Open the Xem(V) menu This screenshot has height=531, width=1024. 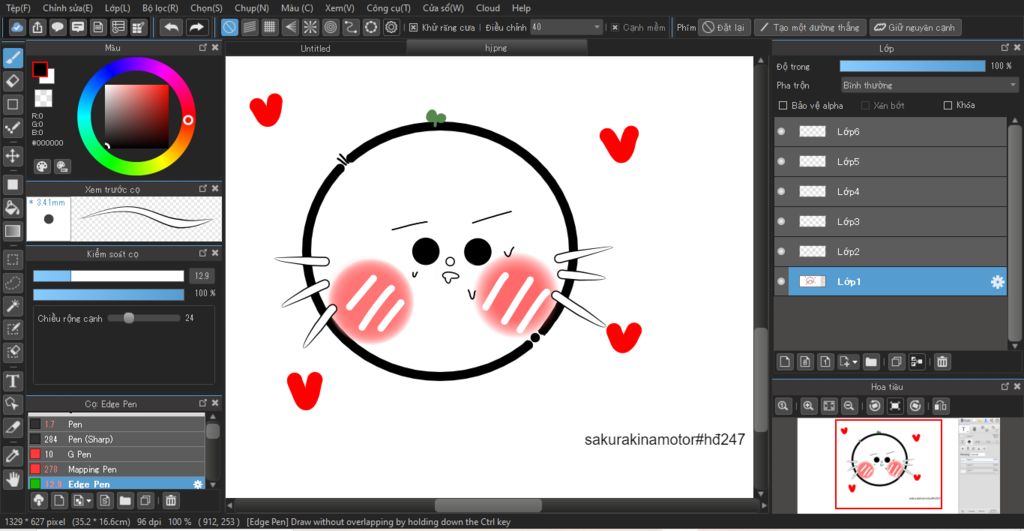(x=340, y=8)
